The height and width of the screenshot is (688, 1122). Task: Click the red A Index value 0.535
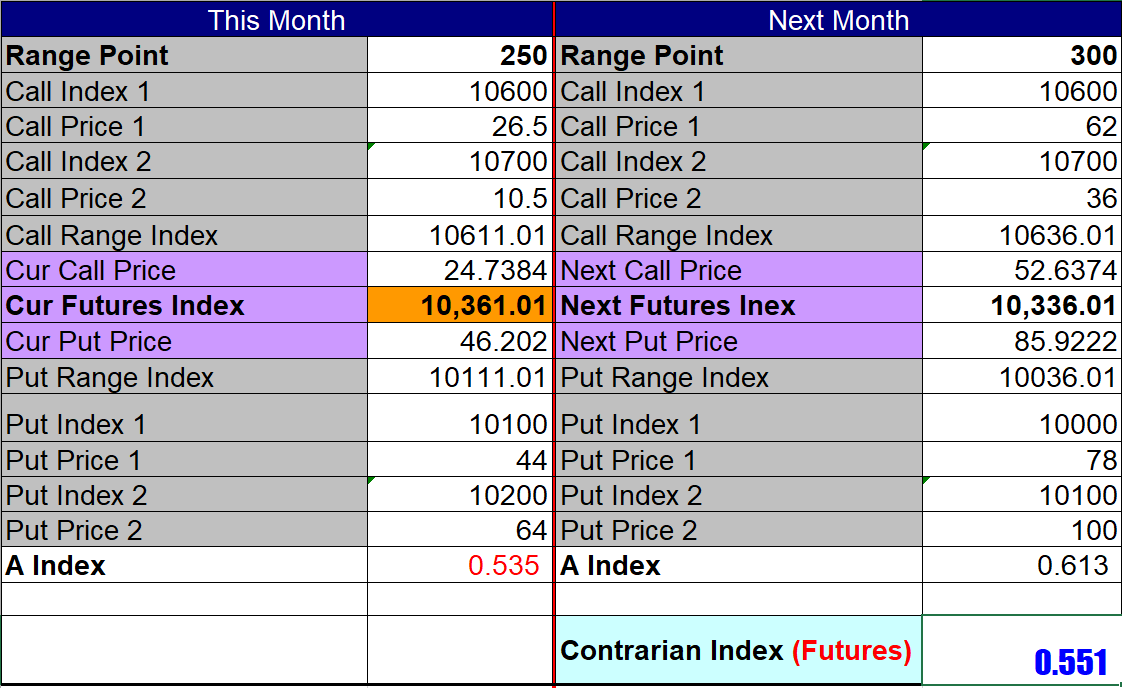pos(460,566)
